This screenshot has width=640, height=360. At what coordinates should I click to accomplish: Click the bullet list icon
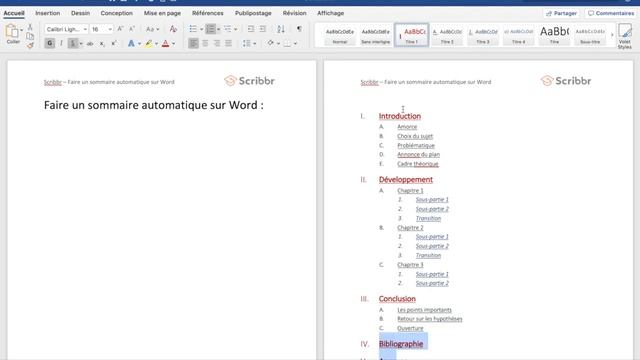coord(193,29)
